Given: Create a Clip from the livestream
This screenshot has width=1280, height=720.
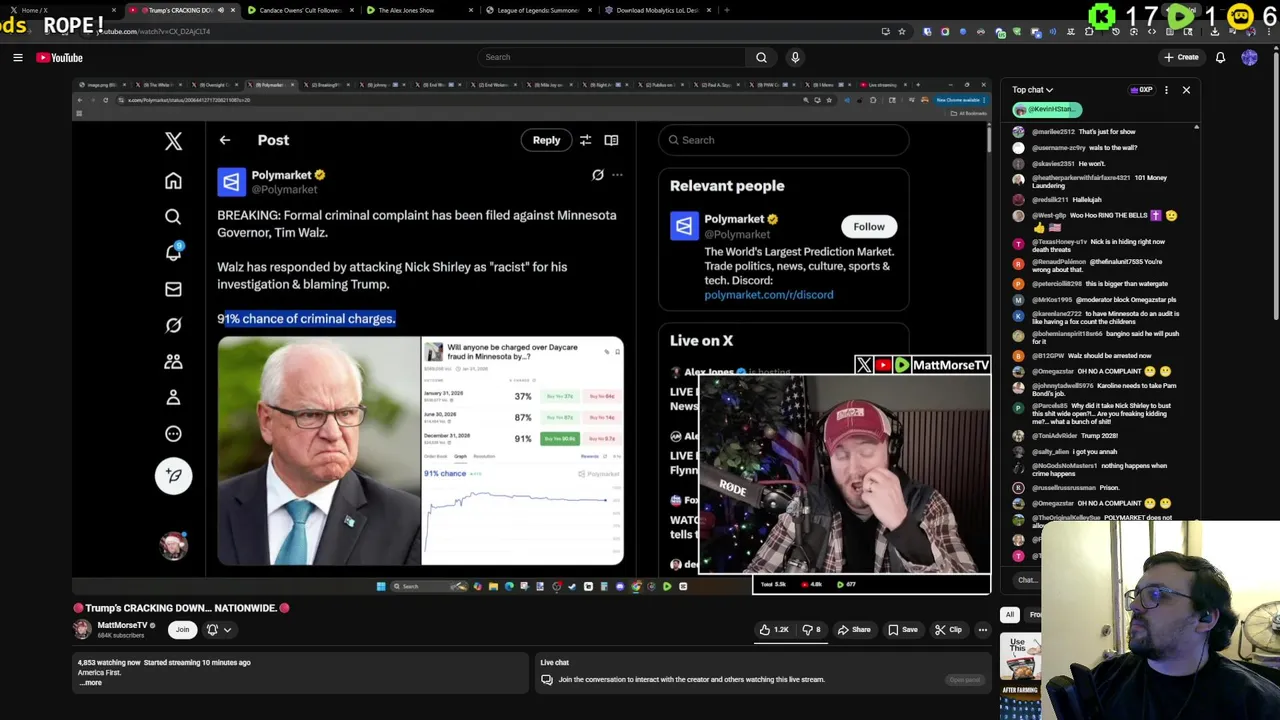Looking at the screenshot, I should pyautogui.click(x=948, y=630).
